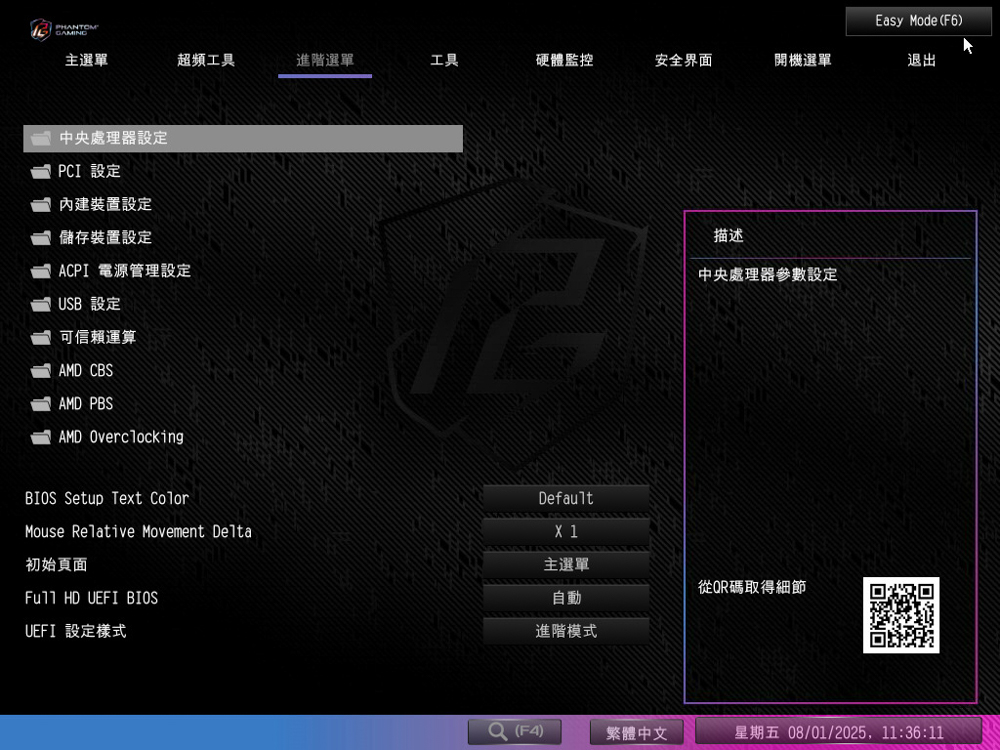Click the QR code image
1000x750 pixels.
click(900, 615)
